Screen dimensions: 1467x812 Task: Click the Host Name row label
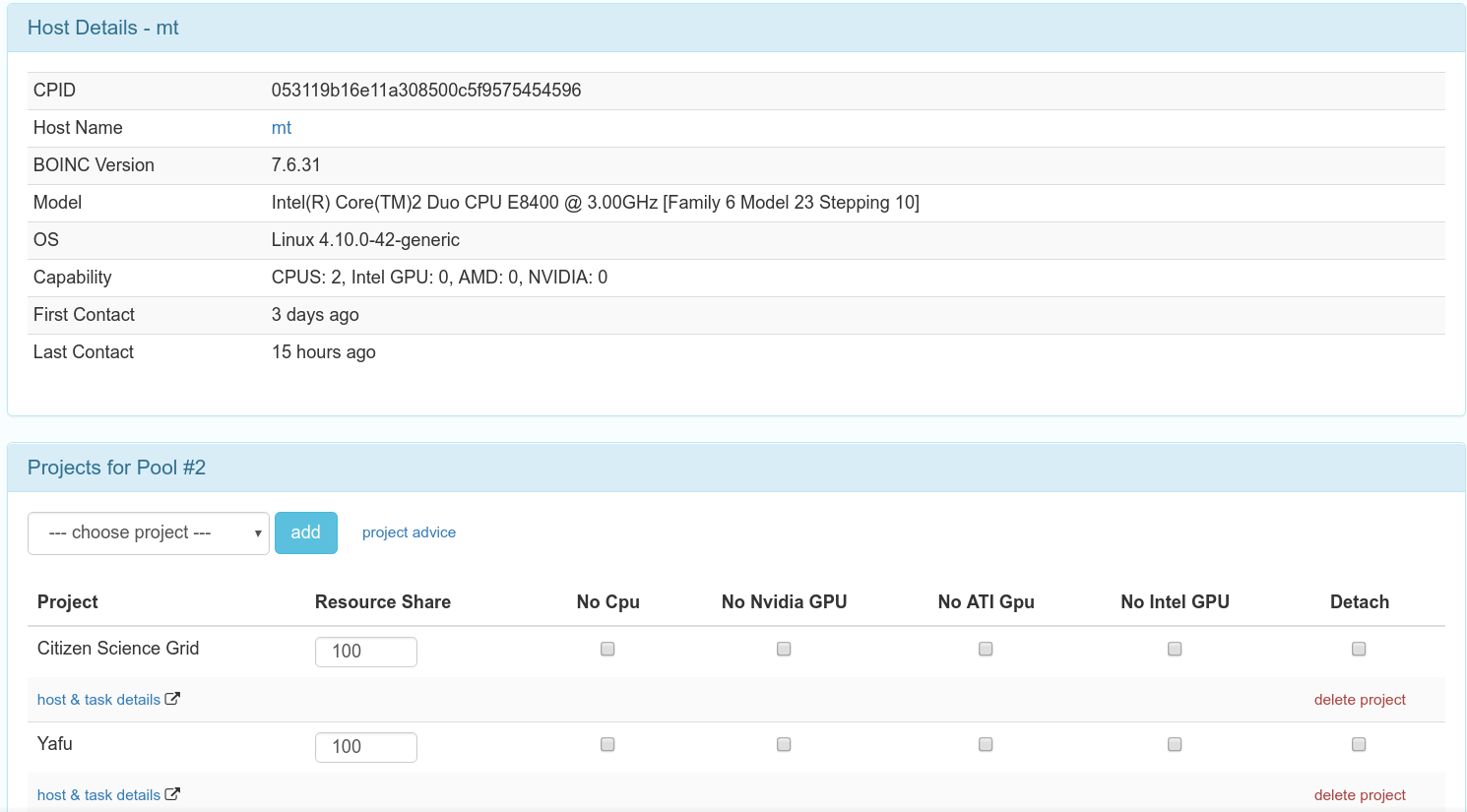(78, 128)
